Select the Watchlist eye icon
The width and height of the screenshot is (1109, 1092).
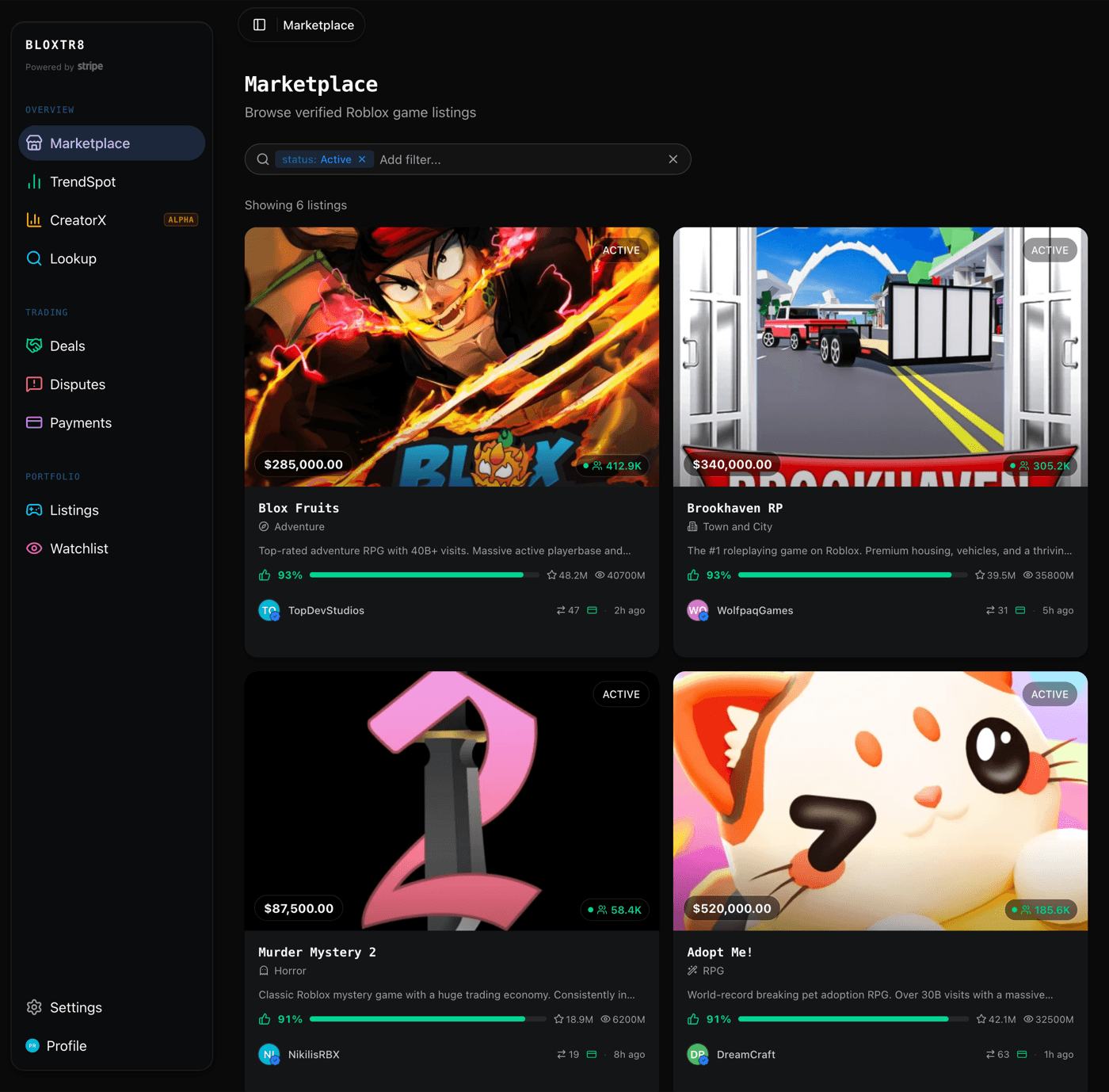coord(34,548)
